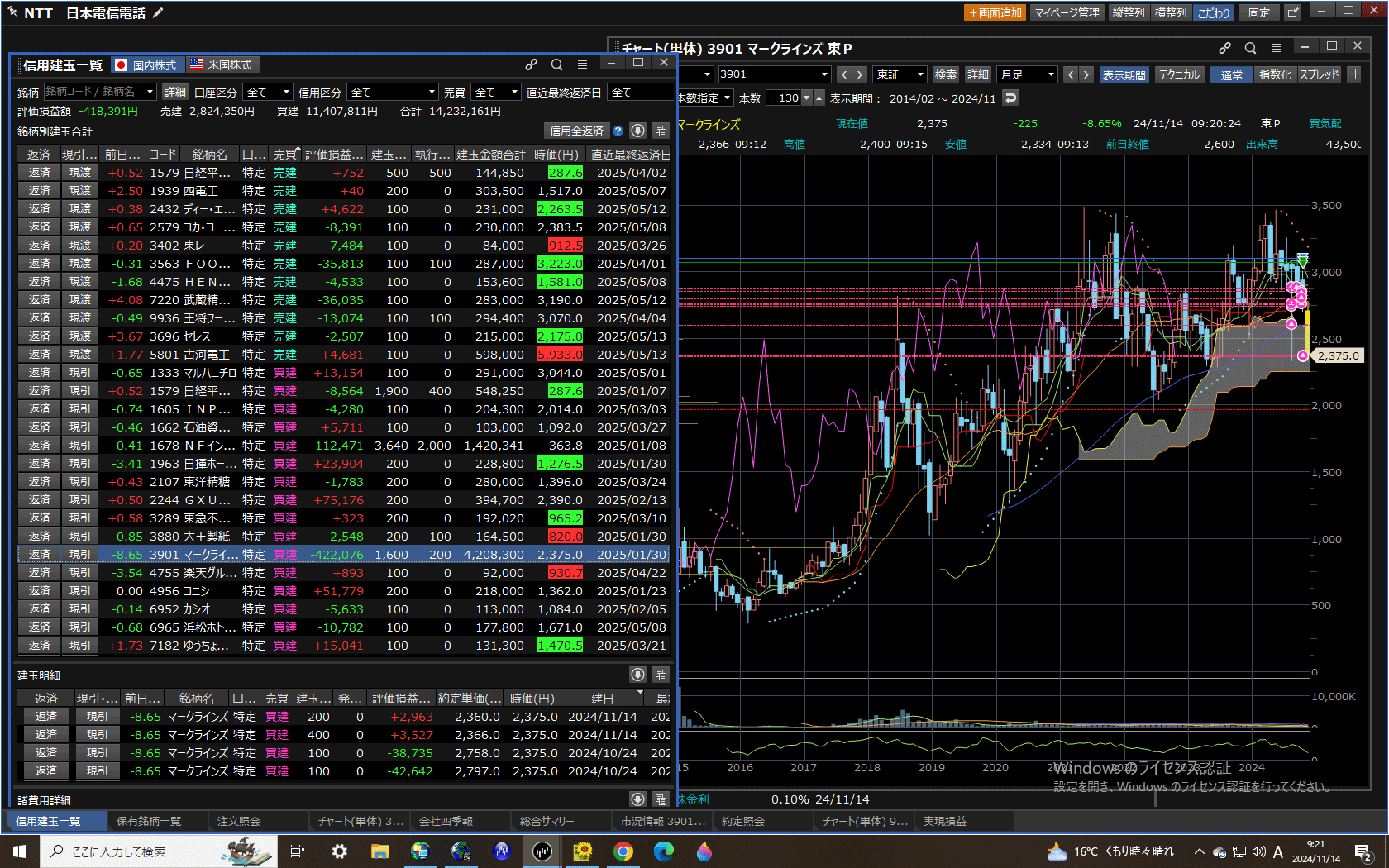The height and width of the screenshot is (868, 1389).
Task: Click 検索 button in chart window
Action: pyautogui.click(x=945, y=74)
